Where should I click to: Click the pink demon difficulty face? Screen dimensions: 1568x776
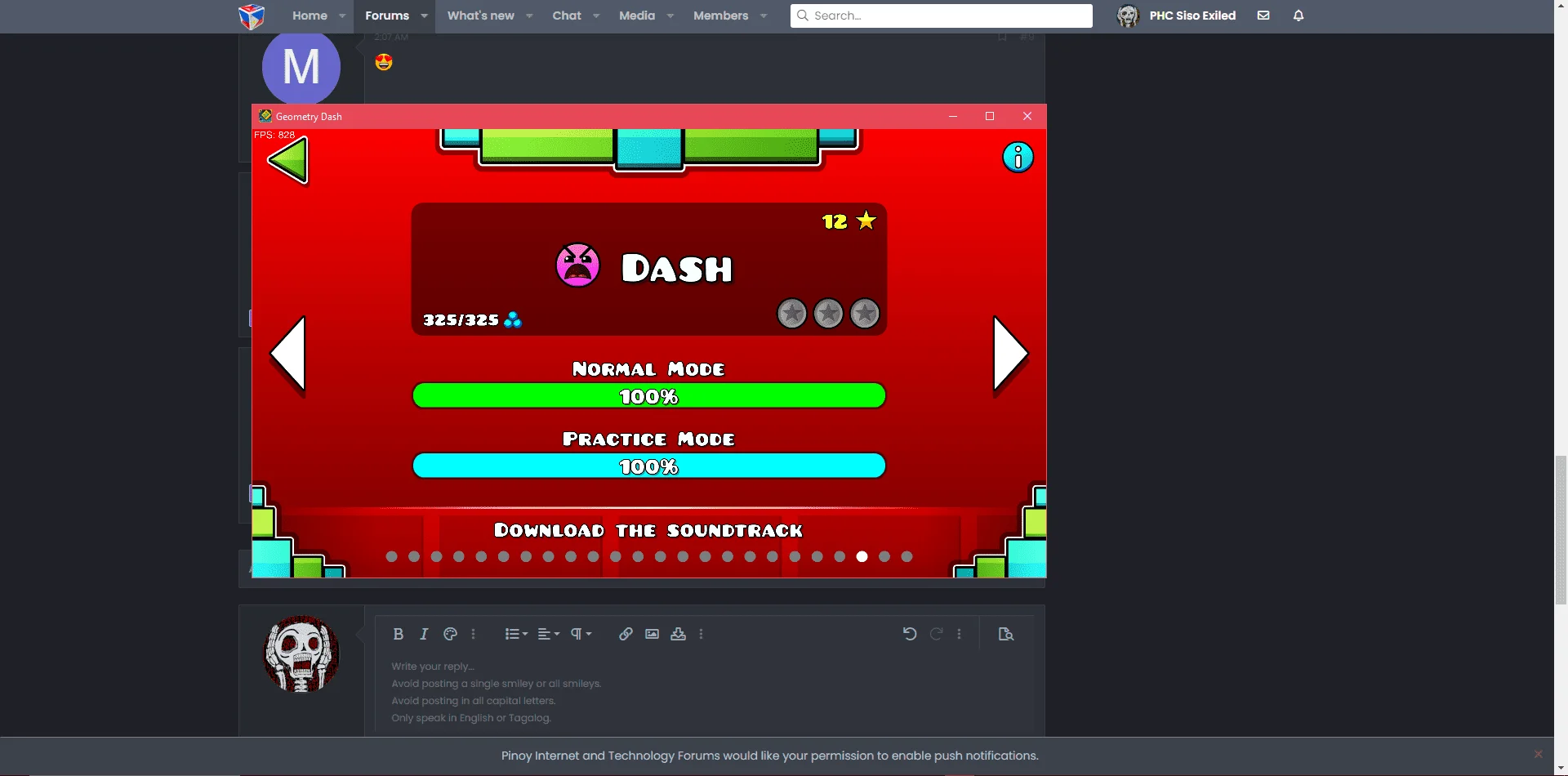pyautogui.click(x=577, y=265)
